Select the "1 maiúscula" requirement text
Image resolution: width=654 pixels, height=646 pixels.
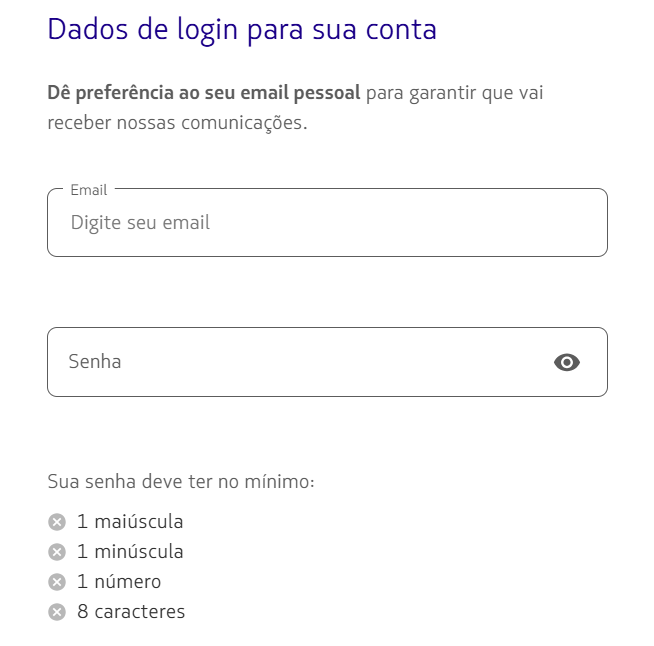(x=130, y=521)
